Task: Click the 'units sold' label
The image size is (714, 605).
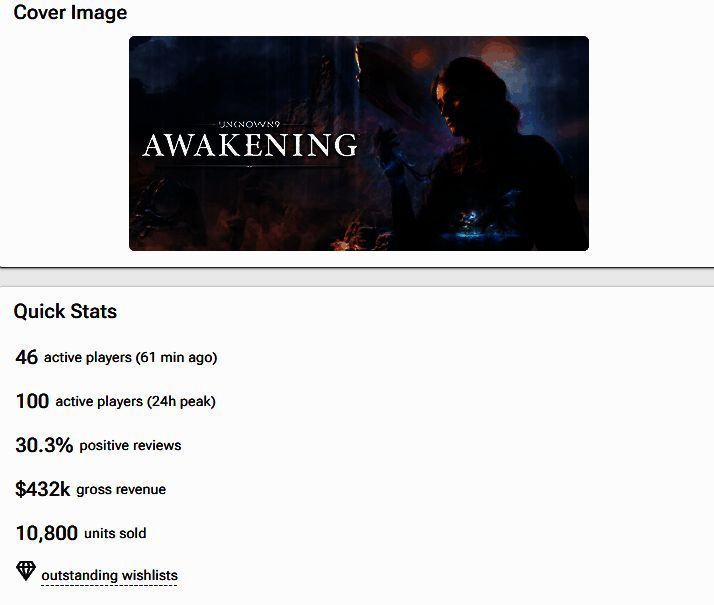Action: pos(115,534)
